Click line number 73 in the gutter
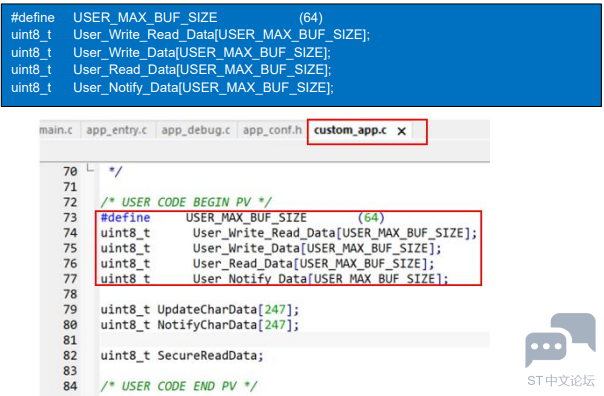Image resolution: width=604 pixels, height=396 pixels. point(70,218)
